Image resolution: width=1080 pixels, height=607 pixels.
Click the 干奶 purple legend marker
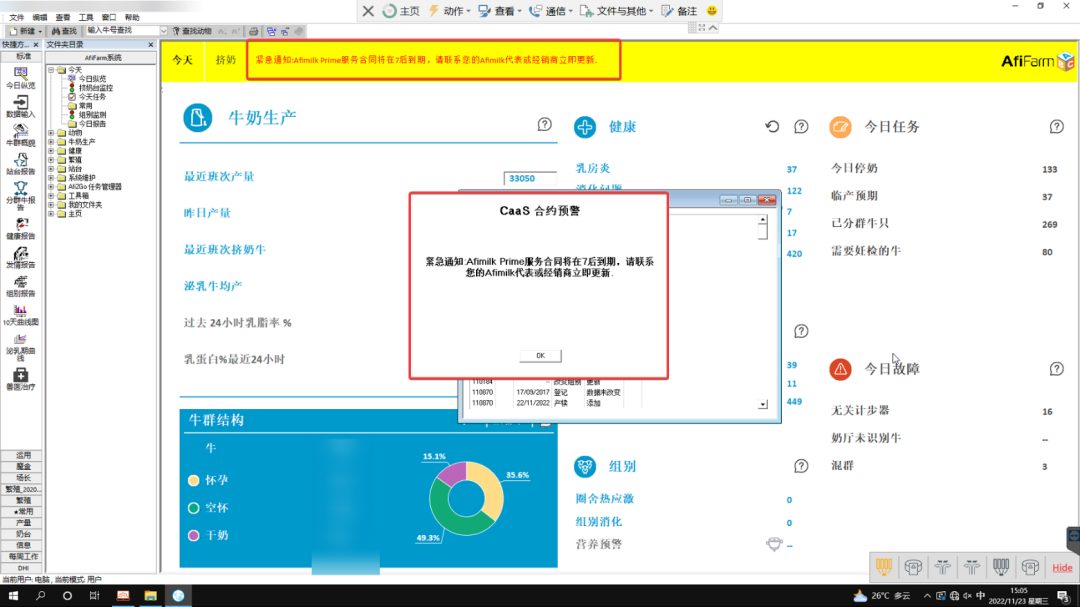[x=194, y=535]
